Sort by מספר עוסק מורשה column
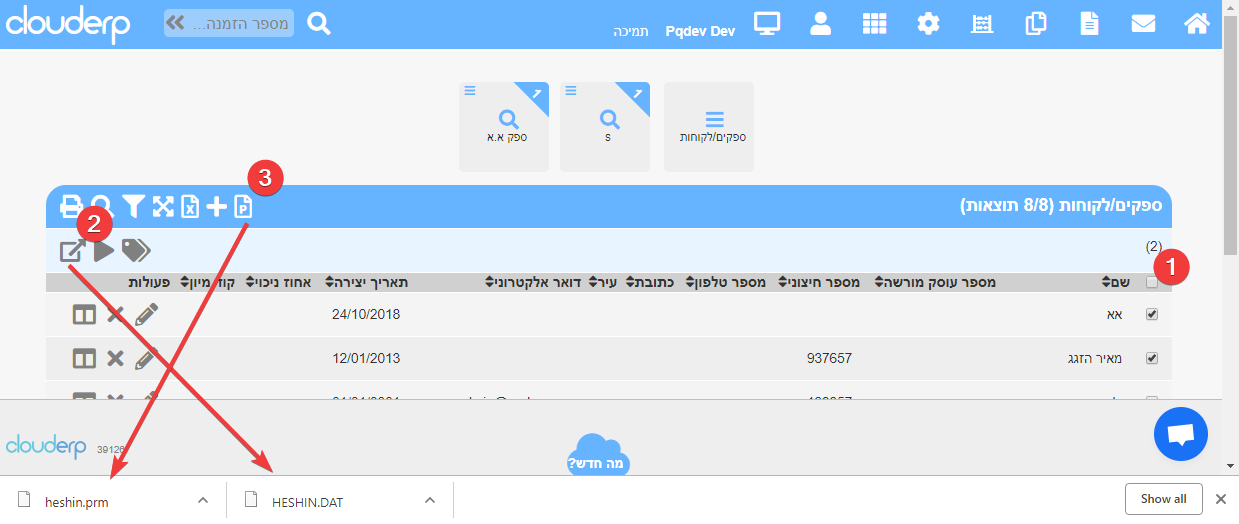This screenshot has width=1239, height=524. tap(935, 283)
